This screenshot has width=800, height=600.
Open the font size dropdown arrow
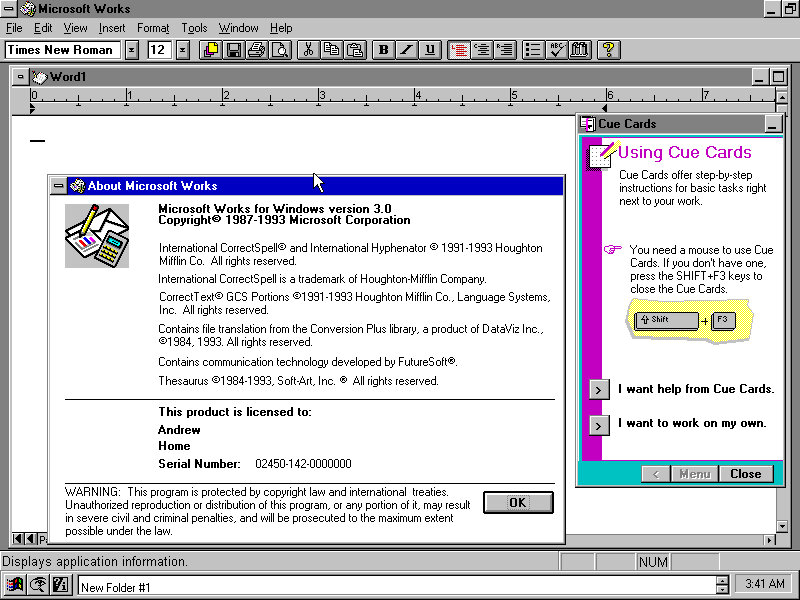coord(183,49)
